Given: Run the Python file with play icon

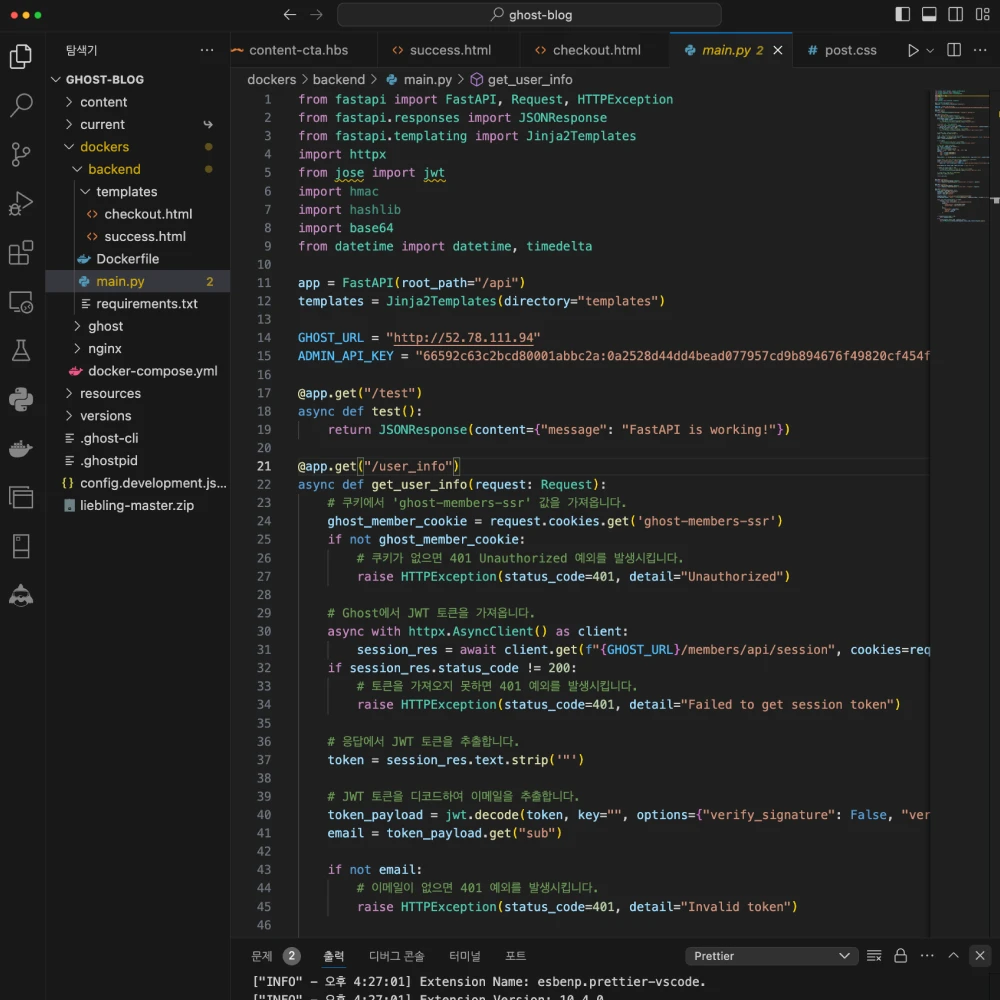Looking at the screenshot, I should pyautogui.click(x=913, y=50).
